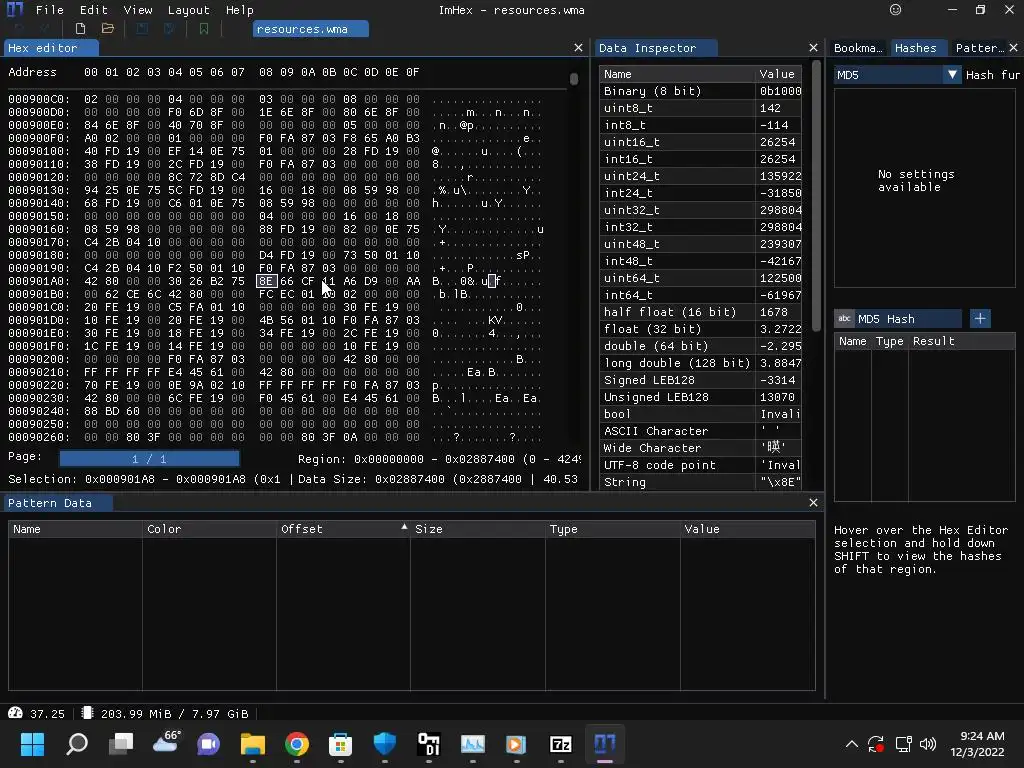The width and height of the screenshot is (1024, 768).
Task: Click the ImHex icon on the taskbar
Action: [x=605, y=744]
